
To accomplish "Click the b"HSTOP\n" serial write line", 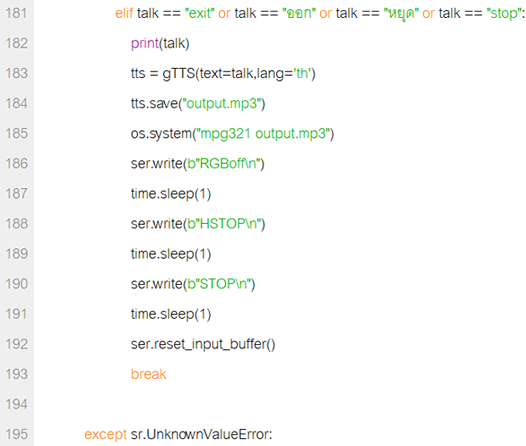I will (198, 224).
